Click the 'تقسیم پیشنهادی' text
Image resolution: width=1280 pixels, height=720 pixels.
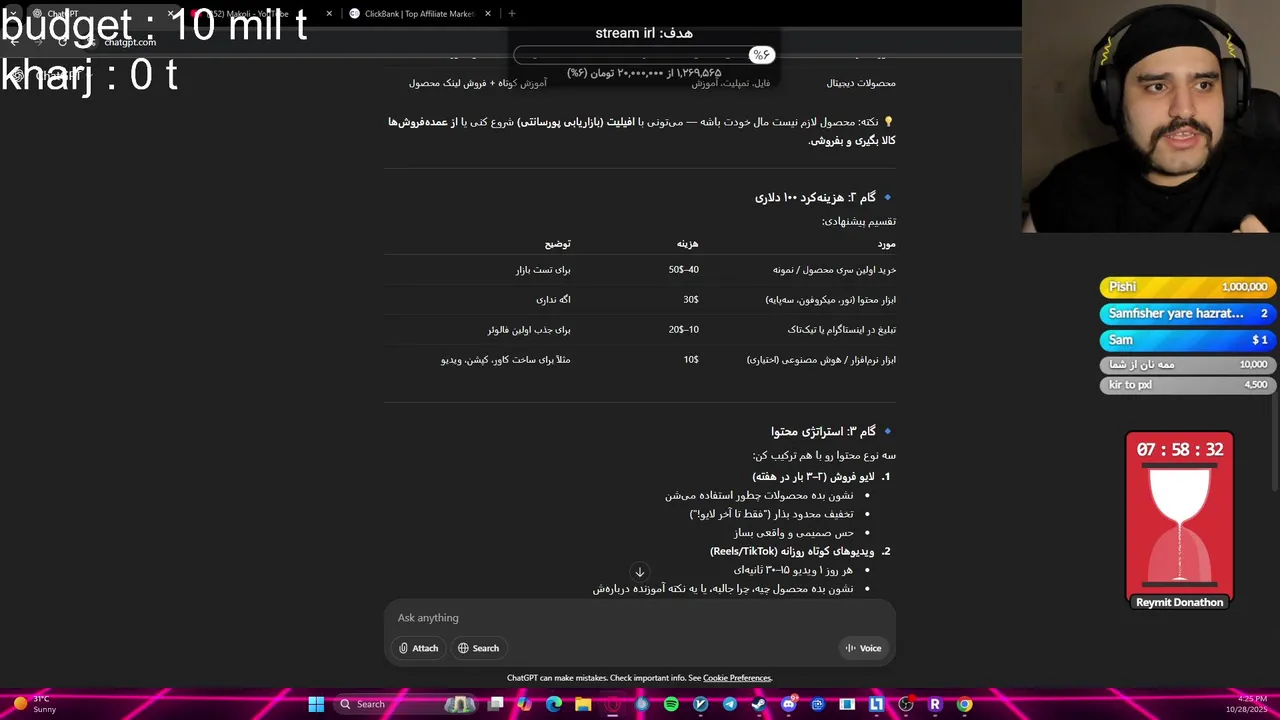tap(859, 221)
